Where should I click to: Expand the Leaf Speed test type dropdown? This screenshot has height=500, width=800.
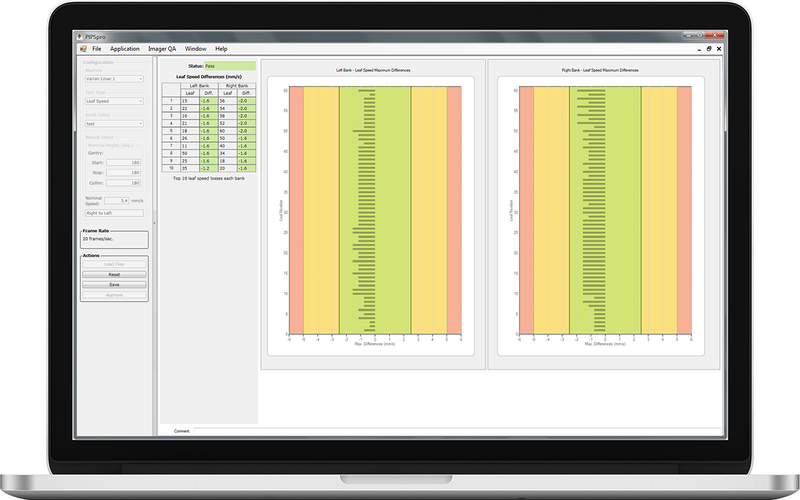113,101
